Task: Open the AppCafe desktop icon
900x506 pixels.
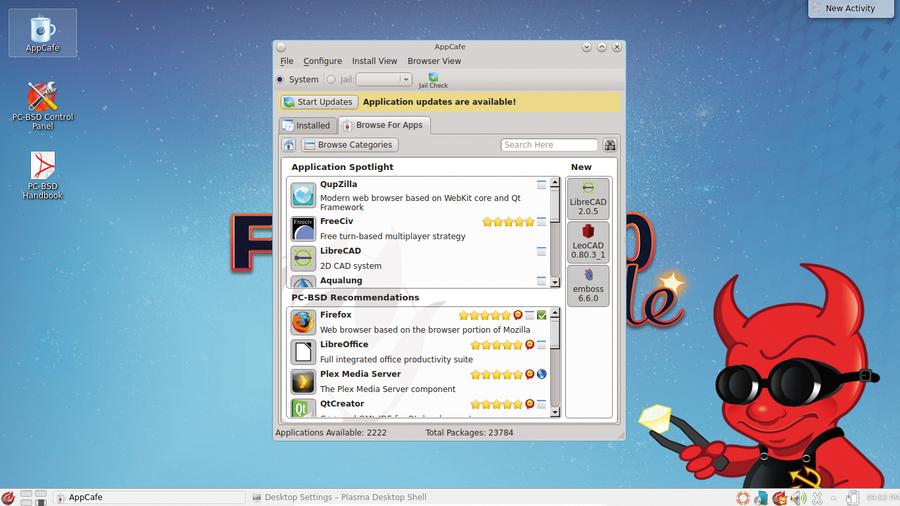Action: [x=42, y=33]
